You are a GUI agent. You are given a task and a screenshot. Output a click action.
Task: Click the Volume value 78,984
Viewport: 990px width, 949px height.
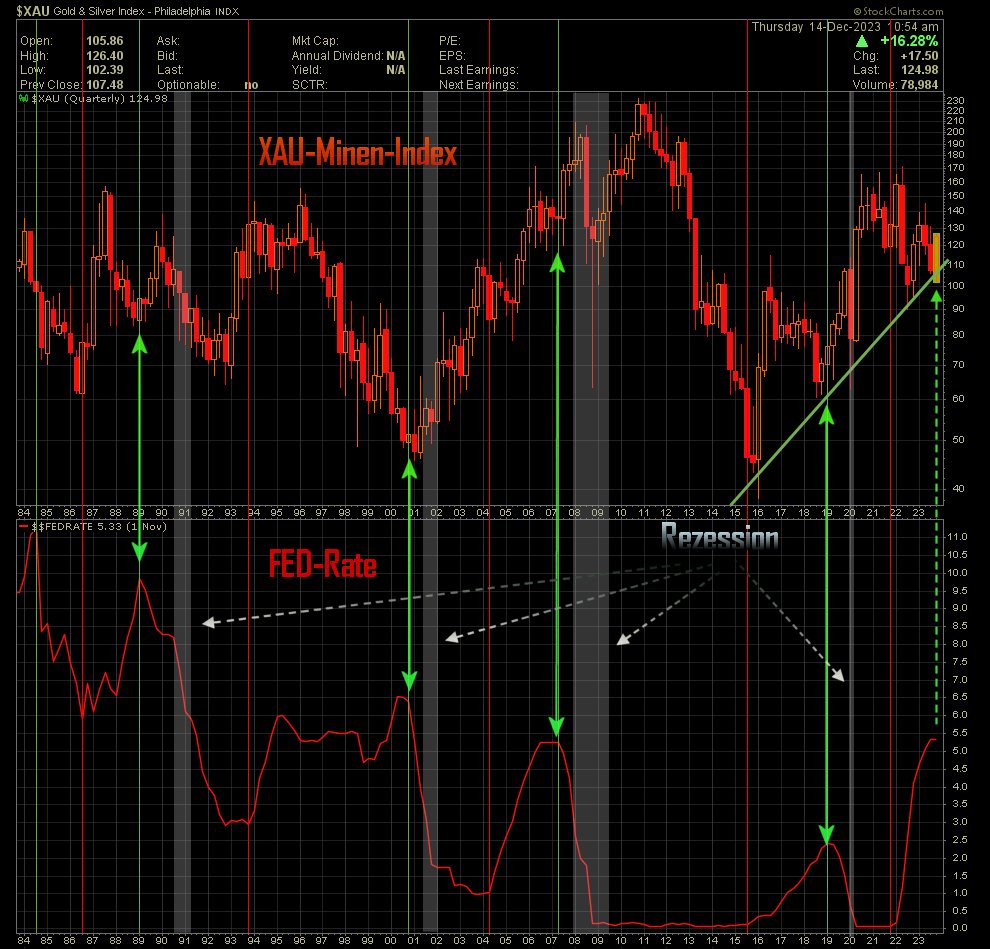pos(917,85)
